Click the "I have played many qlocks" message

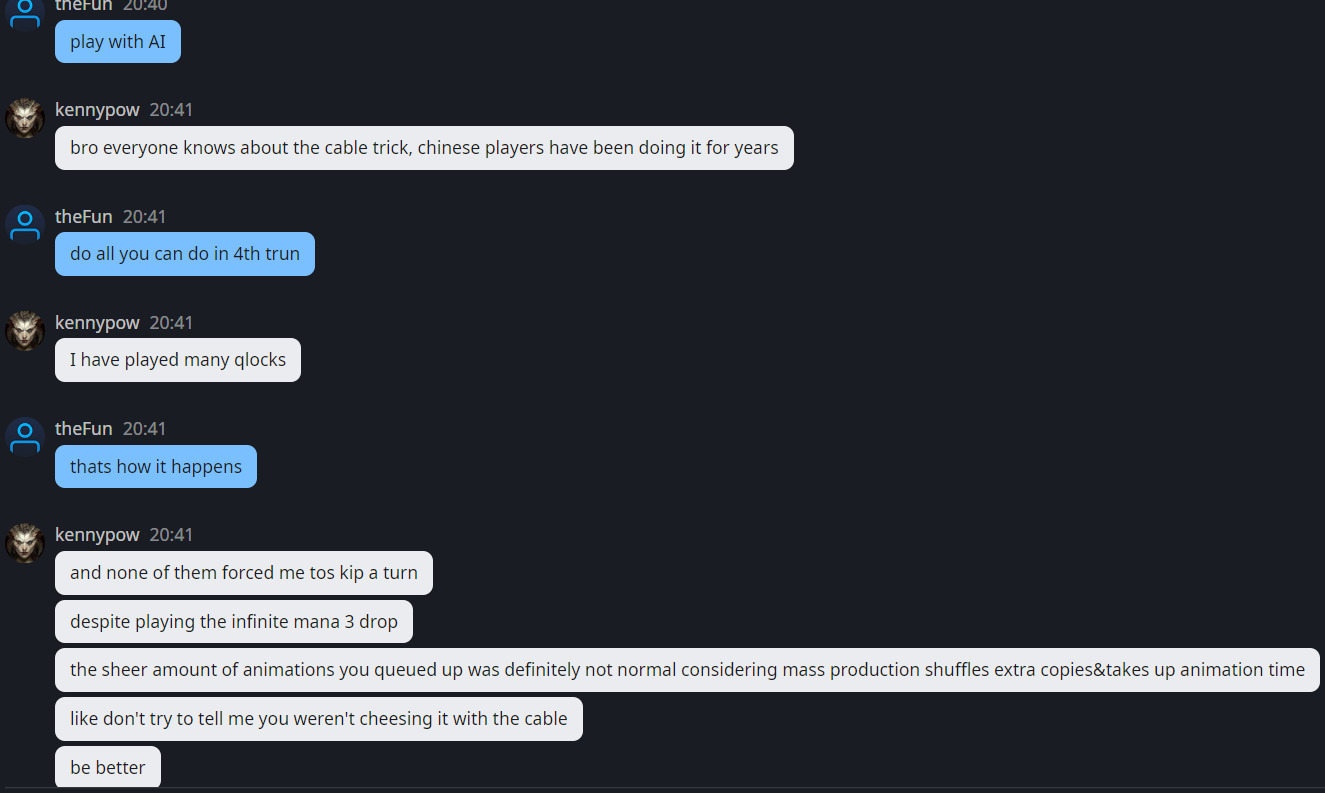click(178, 360)
